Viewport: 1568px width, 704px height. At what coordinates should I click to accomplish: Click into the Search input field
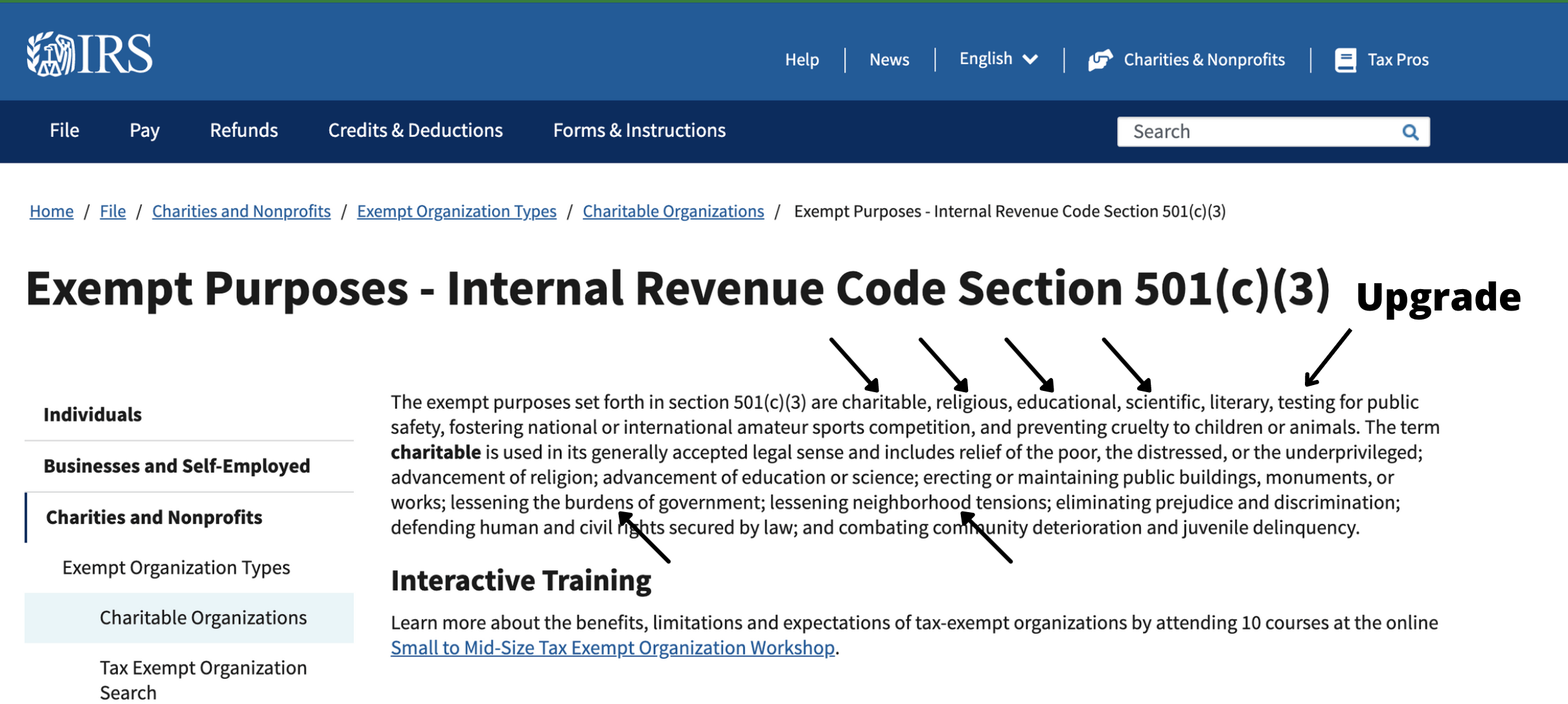click(x=1257, y=132)
